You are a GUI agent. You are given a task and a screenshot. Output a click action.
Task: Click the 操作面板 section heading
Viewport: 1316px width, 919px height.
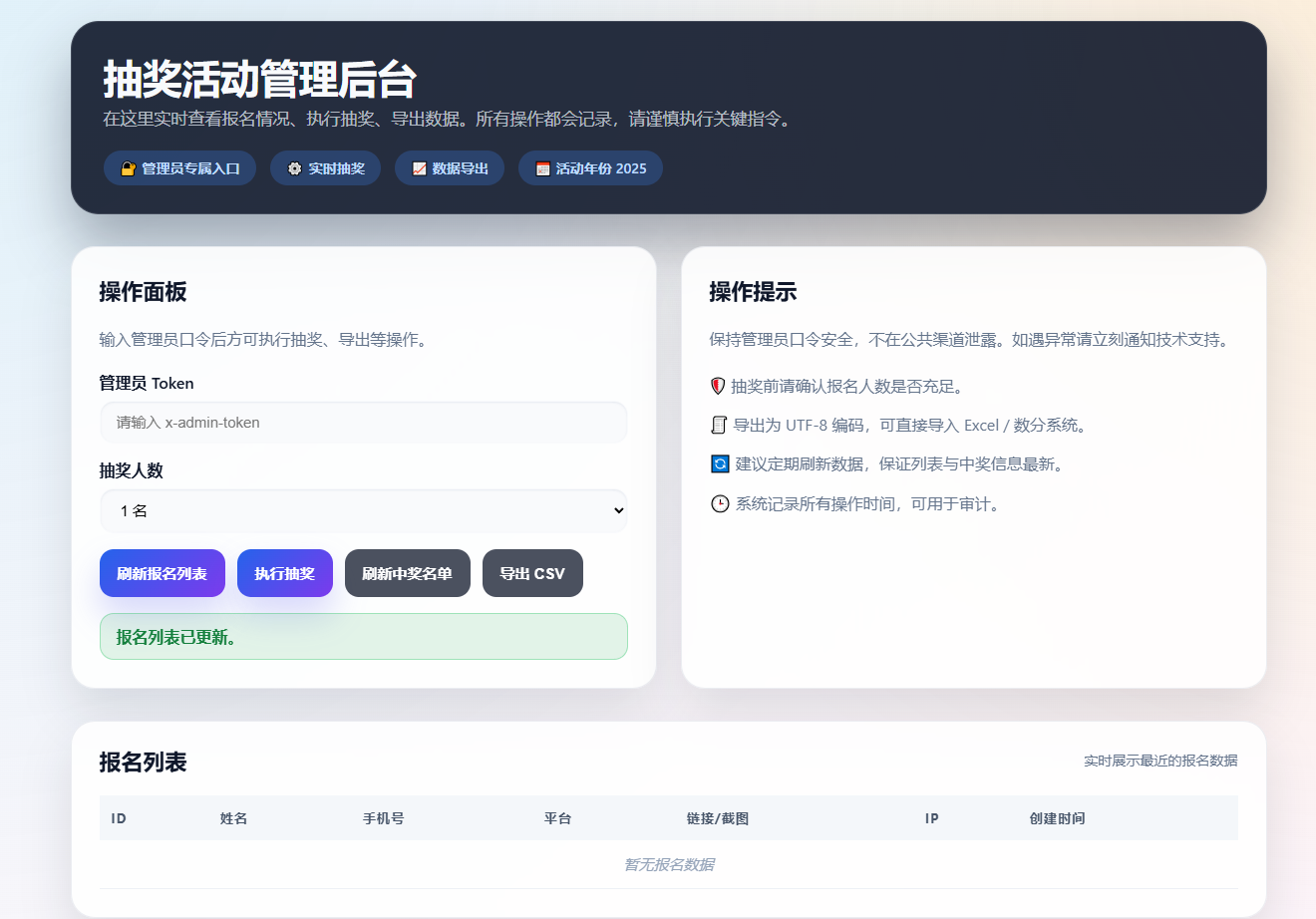(x=143, y=292)
